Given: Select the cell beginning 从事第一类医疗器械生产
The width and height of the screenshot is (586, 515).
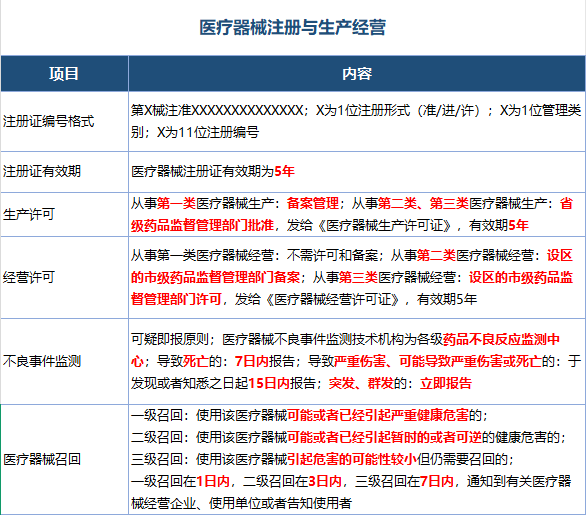Looking at the screenshot, I should click(357, 215).
